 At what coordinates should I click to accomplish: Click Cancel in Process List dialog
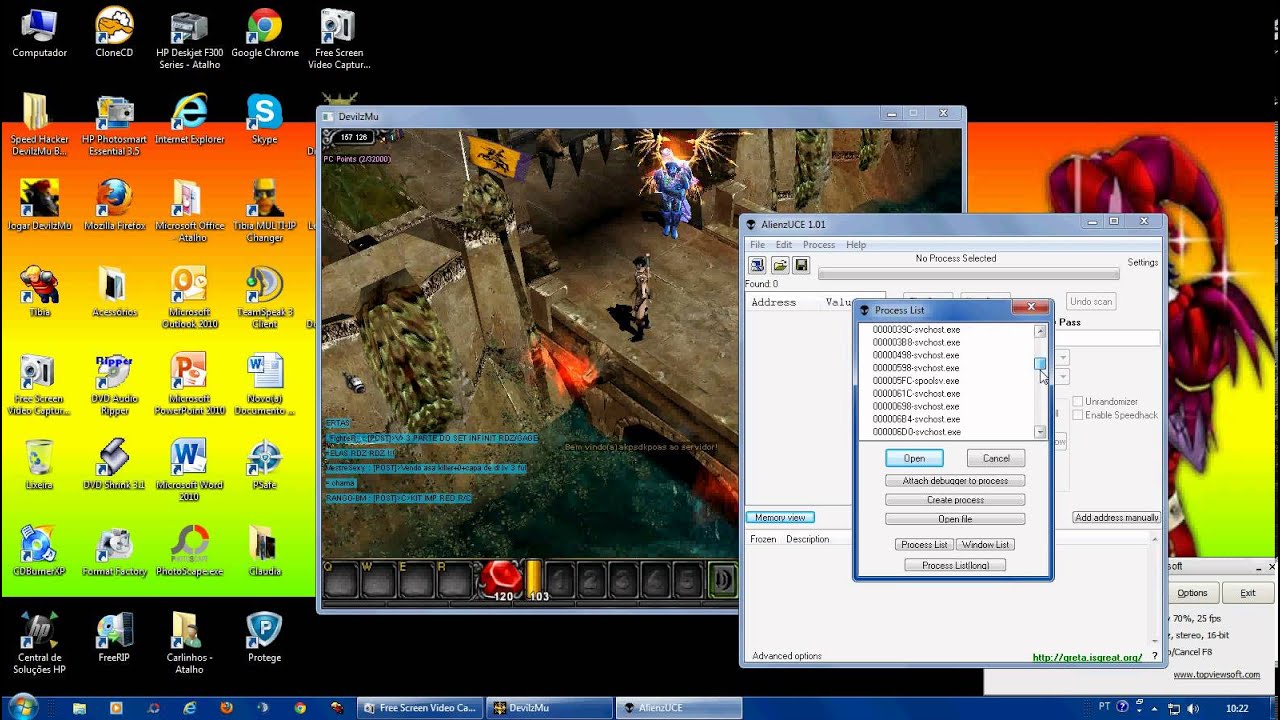996,458
